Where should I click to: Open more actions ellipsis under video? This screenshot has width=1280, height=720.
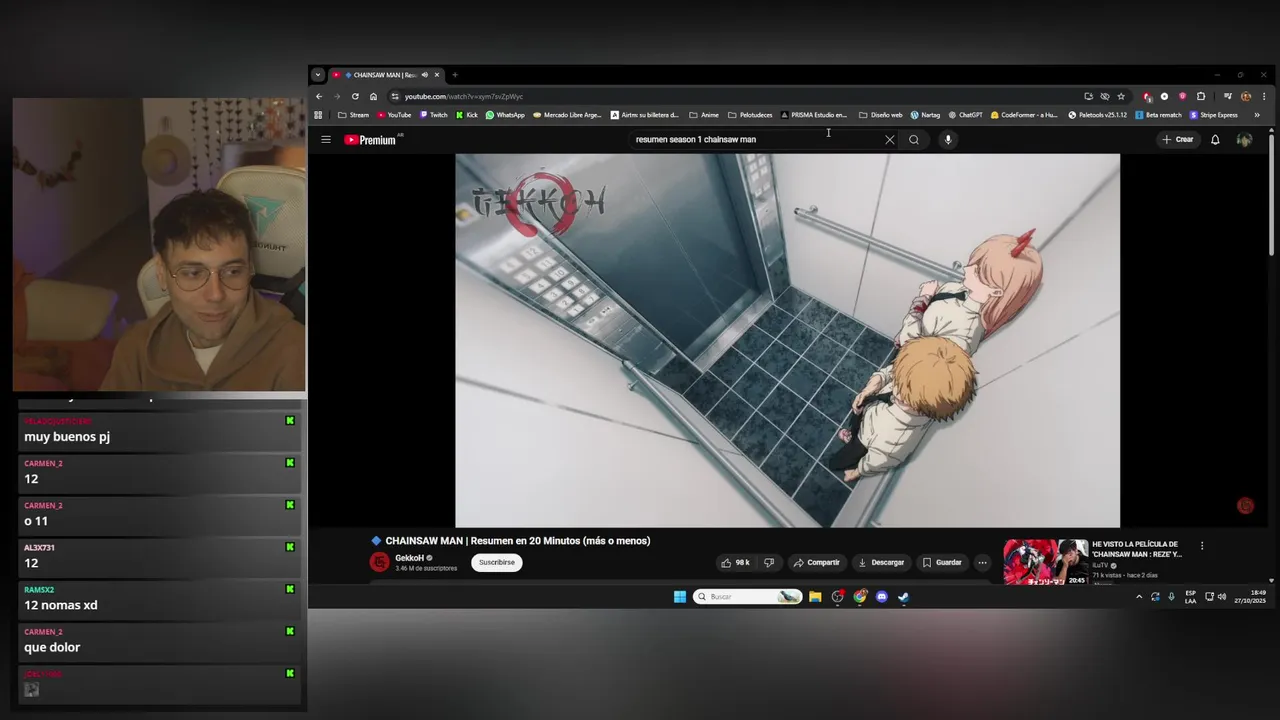(982, 562)
